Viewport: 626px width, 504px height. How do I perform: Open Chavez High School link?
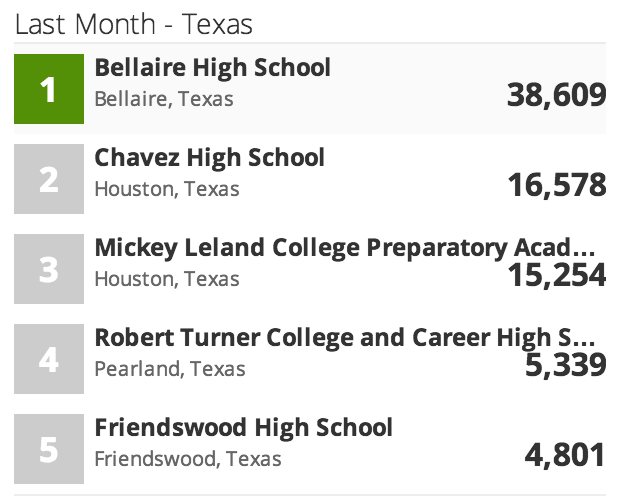[x=209, y=158]
